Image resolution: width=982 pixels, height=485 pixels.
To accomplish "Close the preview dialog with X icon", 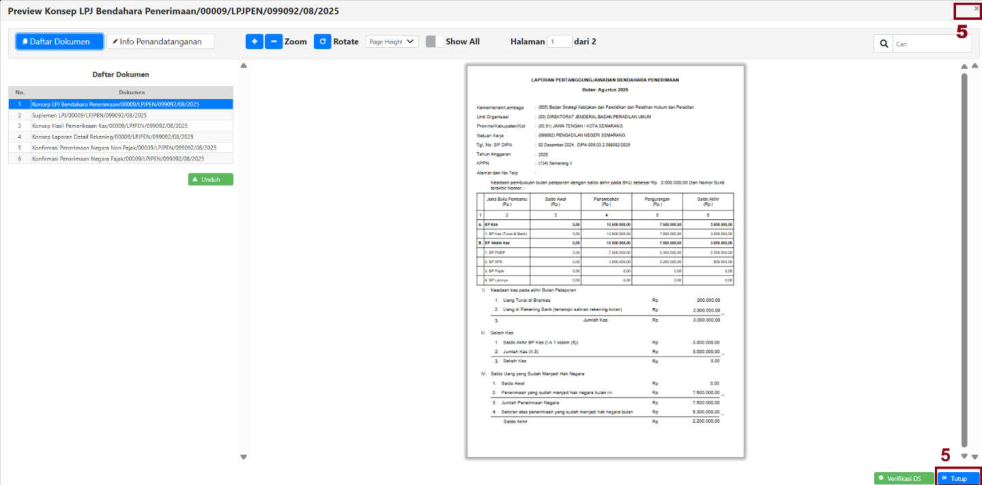I will point(976,9).
